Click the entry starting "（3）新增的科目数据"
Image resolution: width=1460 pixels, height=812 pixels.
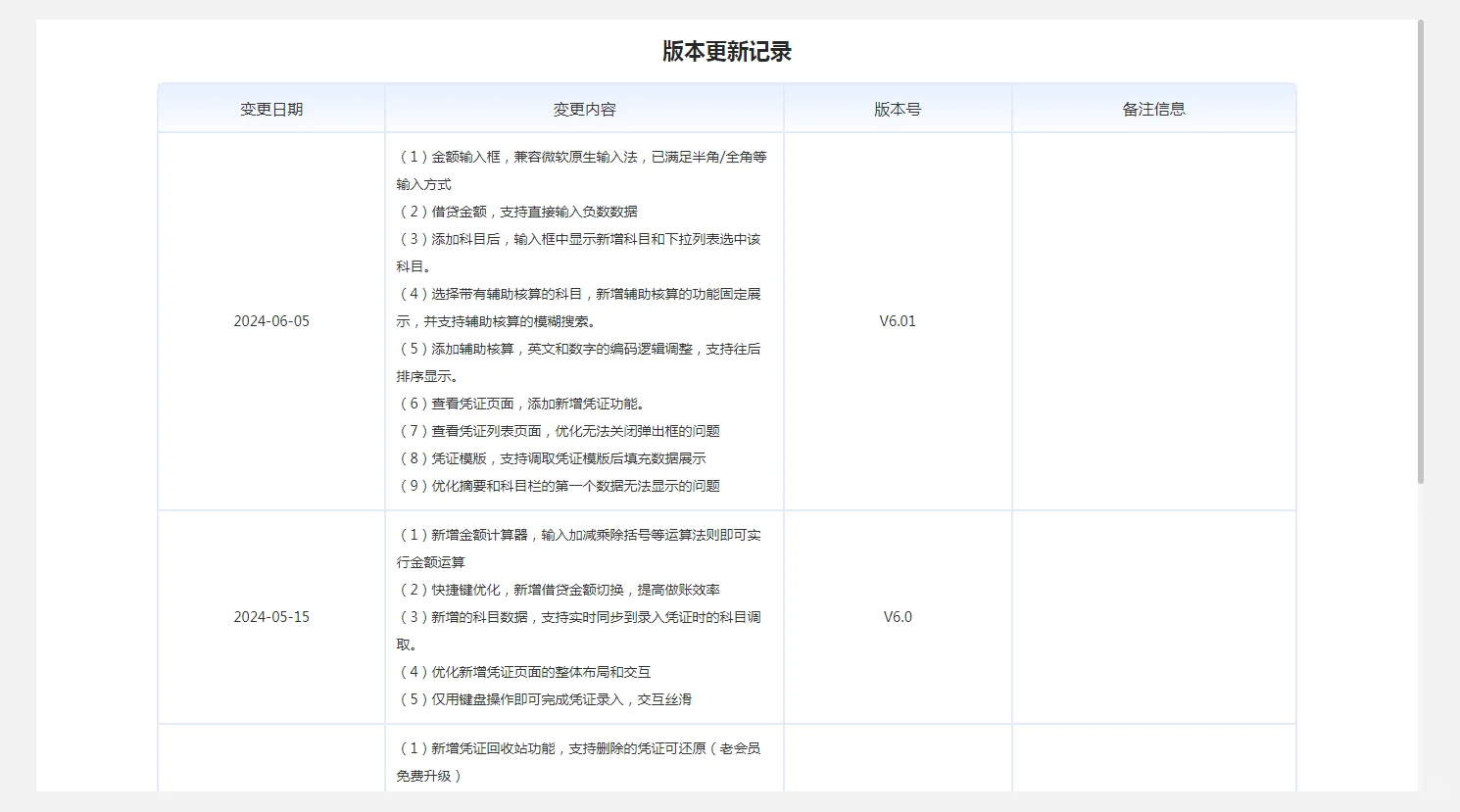tap(579, 631)
